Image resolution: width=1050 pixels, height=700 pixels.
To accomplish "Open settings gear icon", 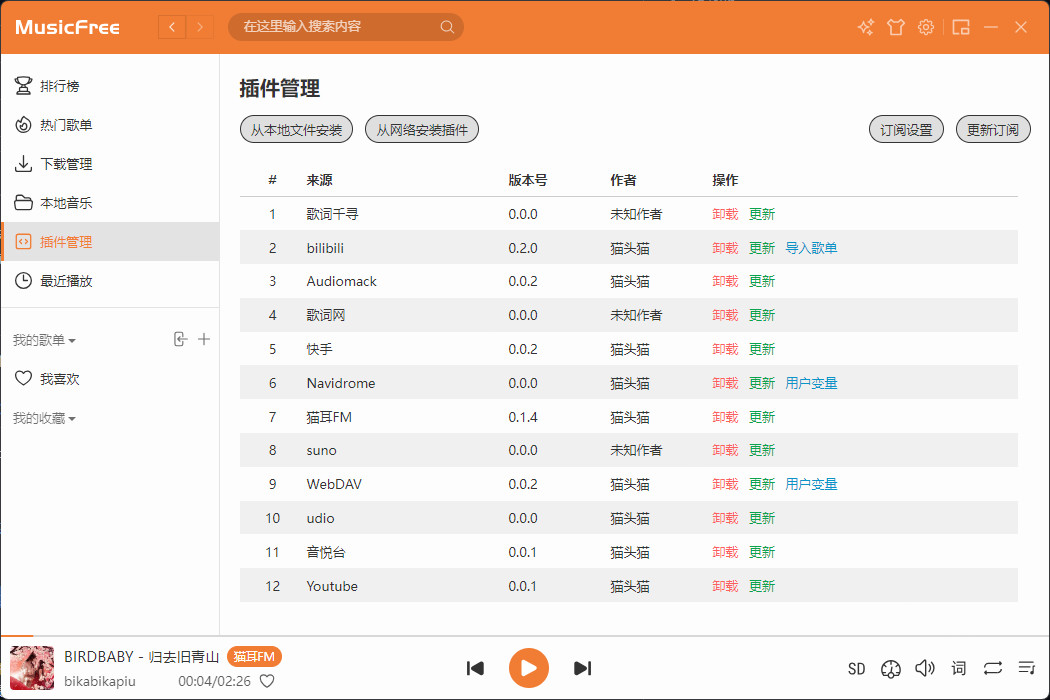I will (925, 27).
